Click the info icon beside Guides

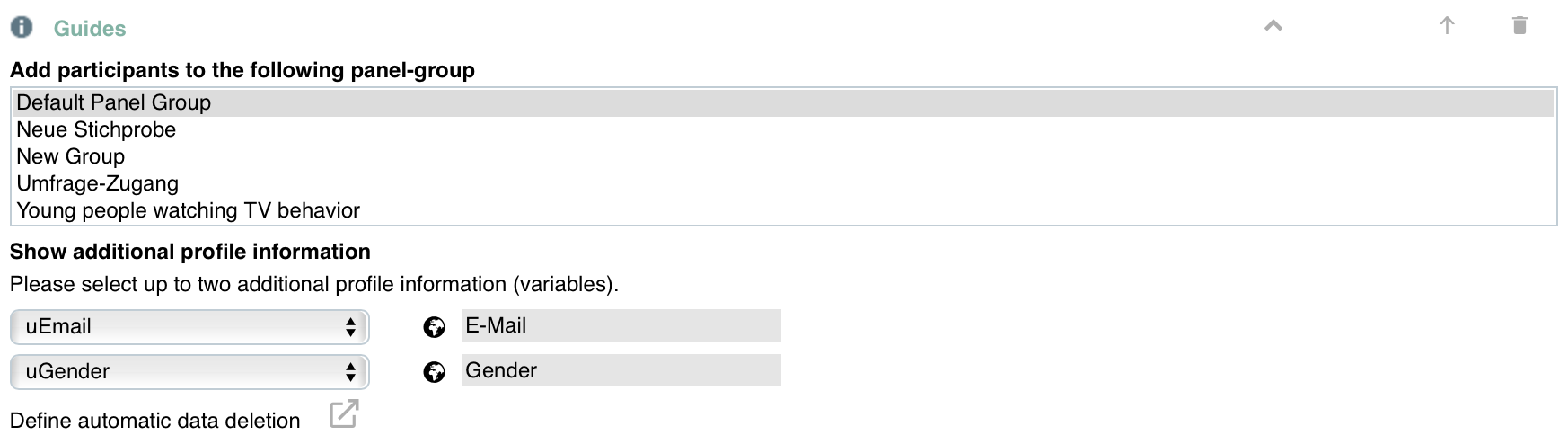[x=22, y=27]
